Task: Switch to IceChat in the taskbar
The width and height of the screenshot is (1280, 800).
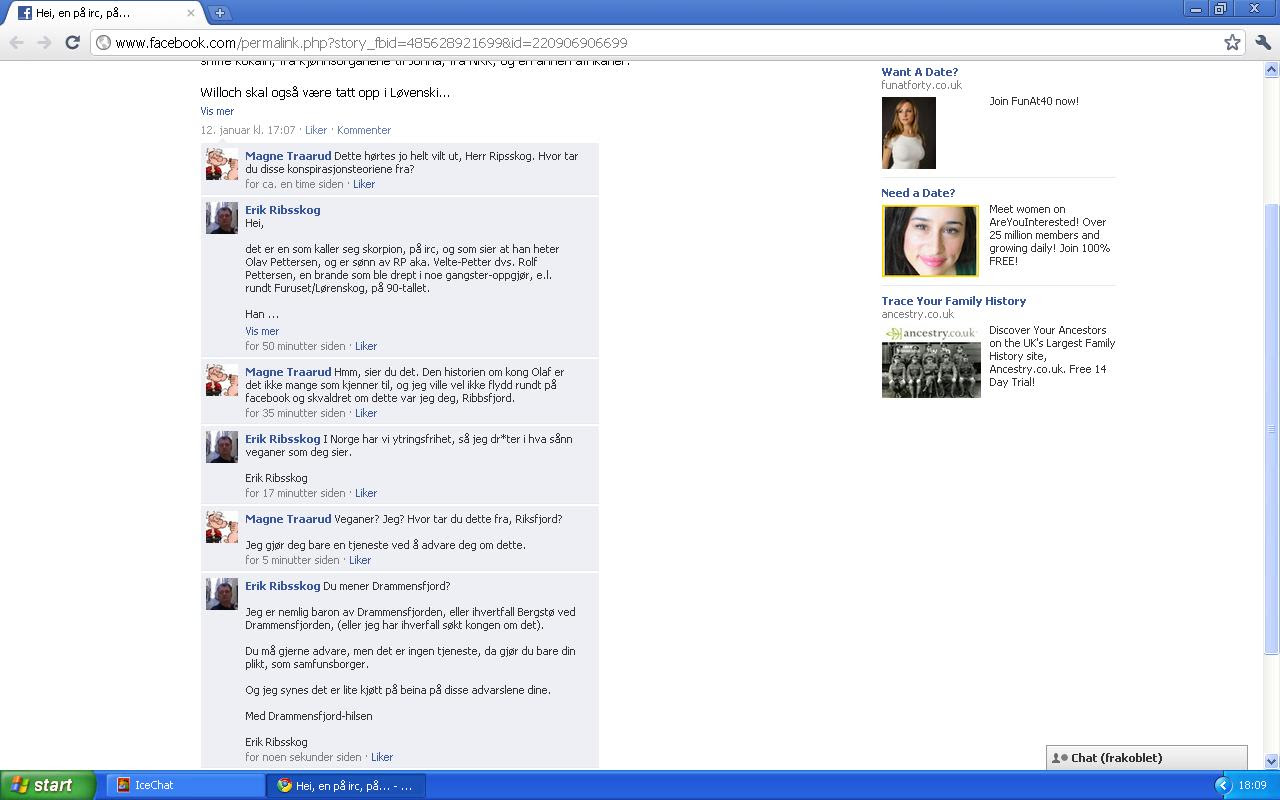Action: [x=185, y=785]
